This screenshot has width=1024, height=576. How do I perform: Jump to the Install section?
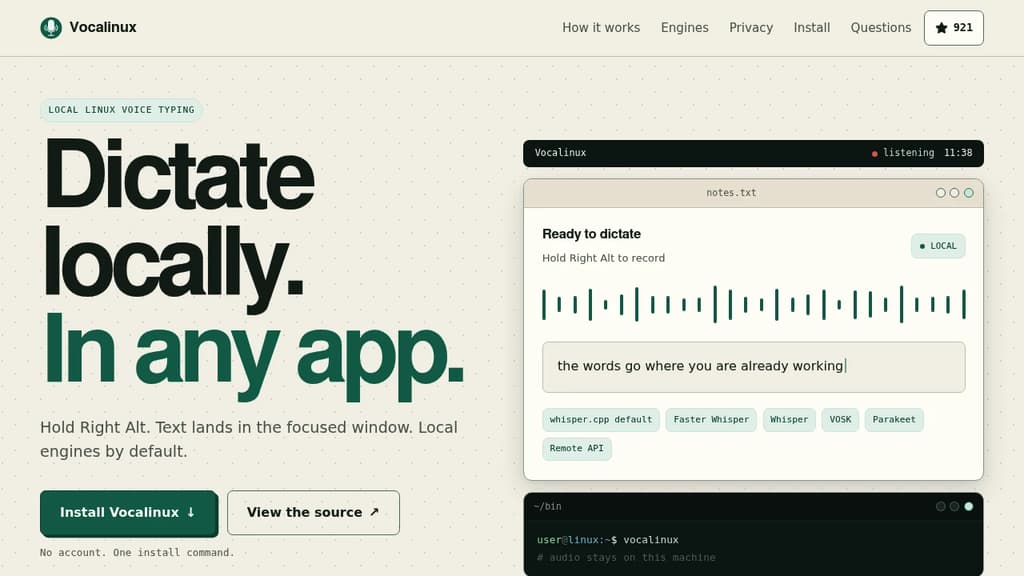(812, 27)
